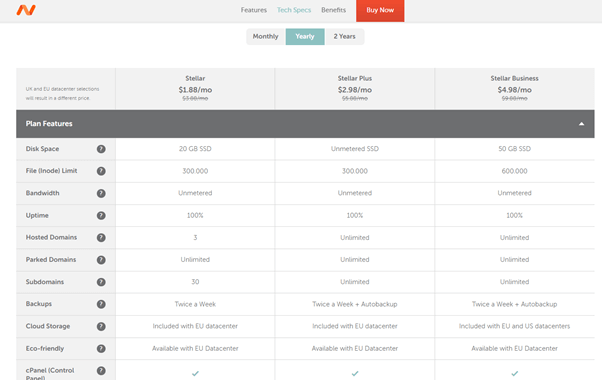Click the Plan Features header text

(49, 124)
